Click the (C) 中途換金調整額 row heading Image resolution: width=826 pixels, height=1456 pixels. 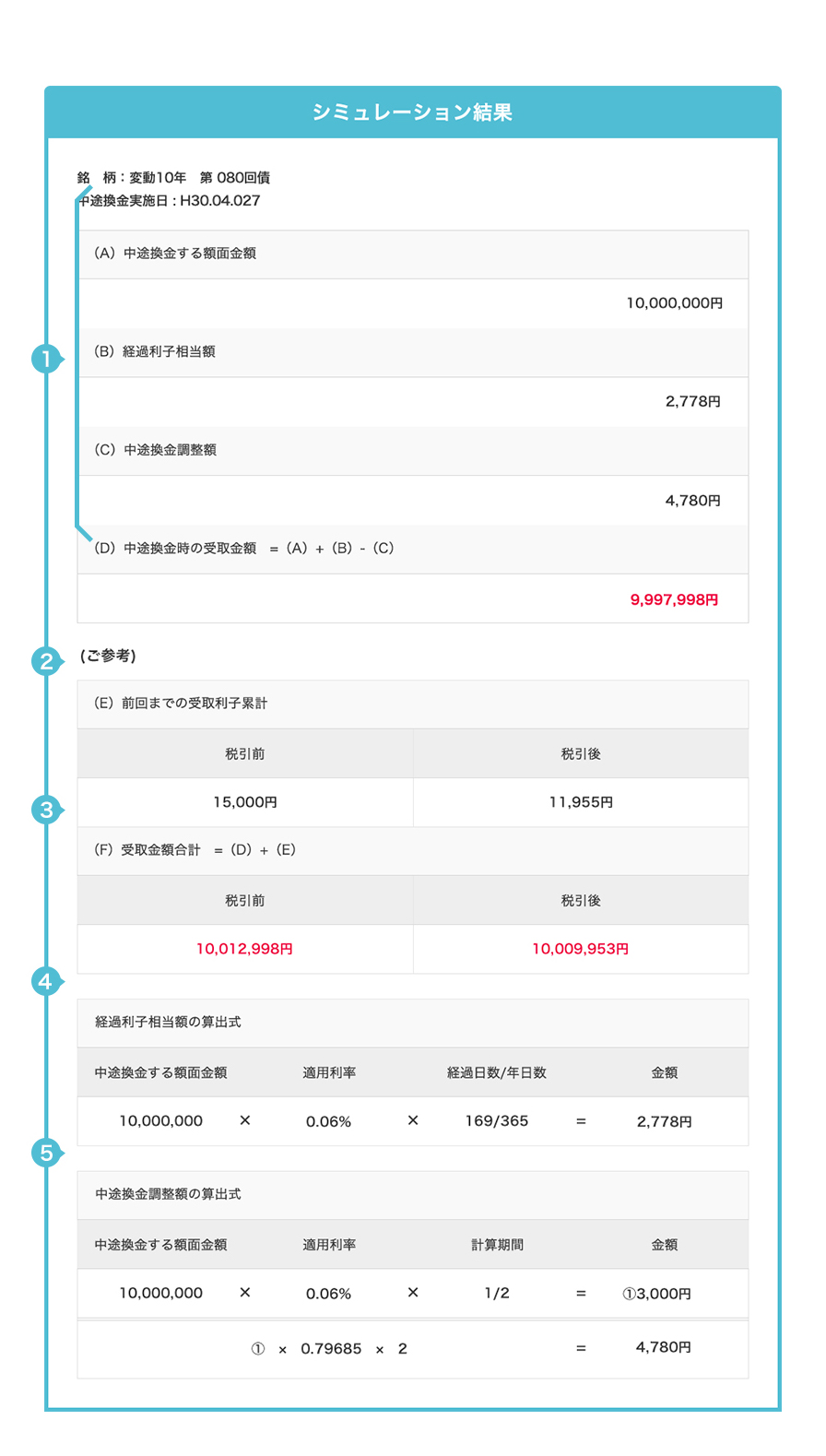pyautogui.click(x=156, y=451)
